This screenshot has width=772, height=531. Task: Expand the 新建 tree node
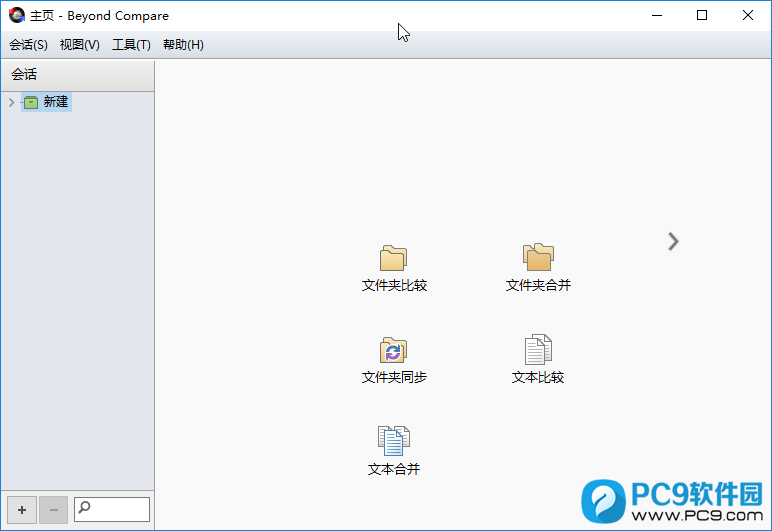tap(11, 102)
